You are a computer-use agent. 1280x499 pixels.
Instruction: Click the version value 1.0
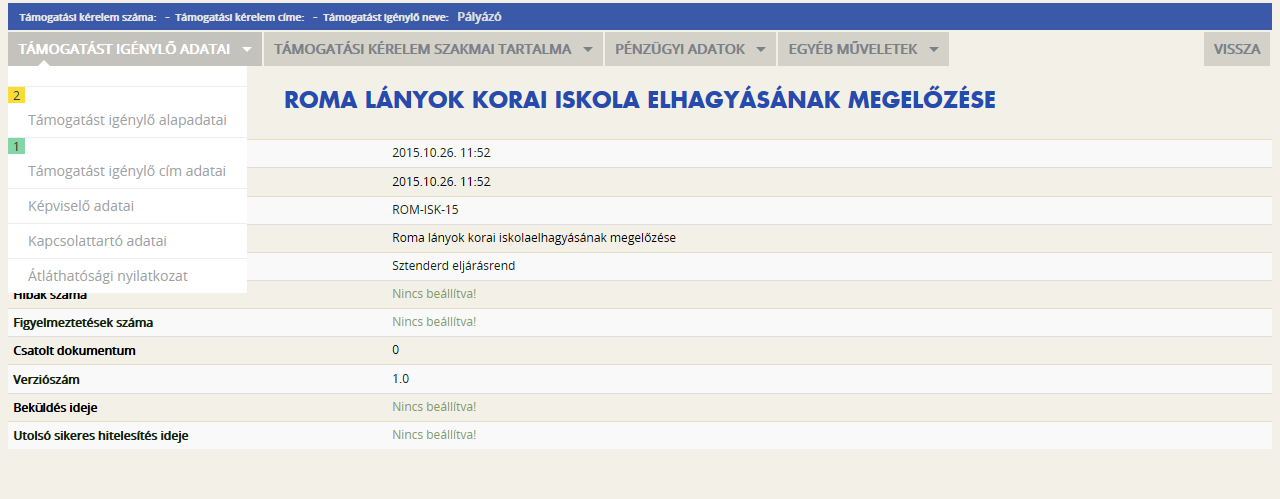pyautogui.click(x=400, y=379)
